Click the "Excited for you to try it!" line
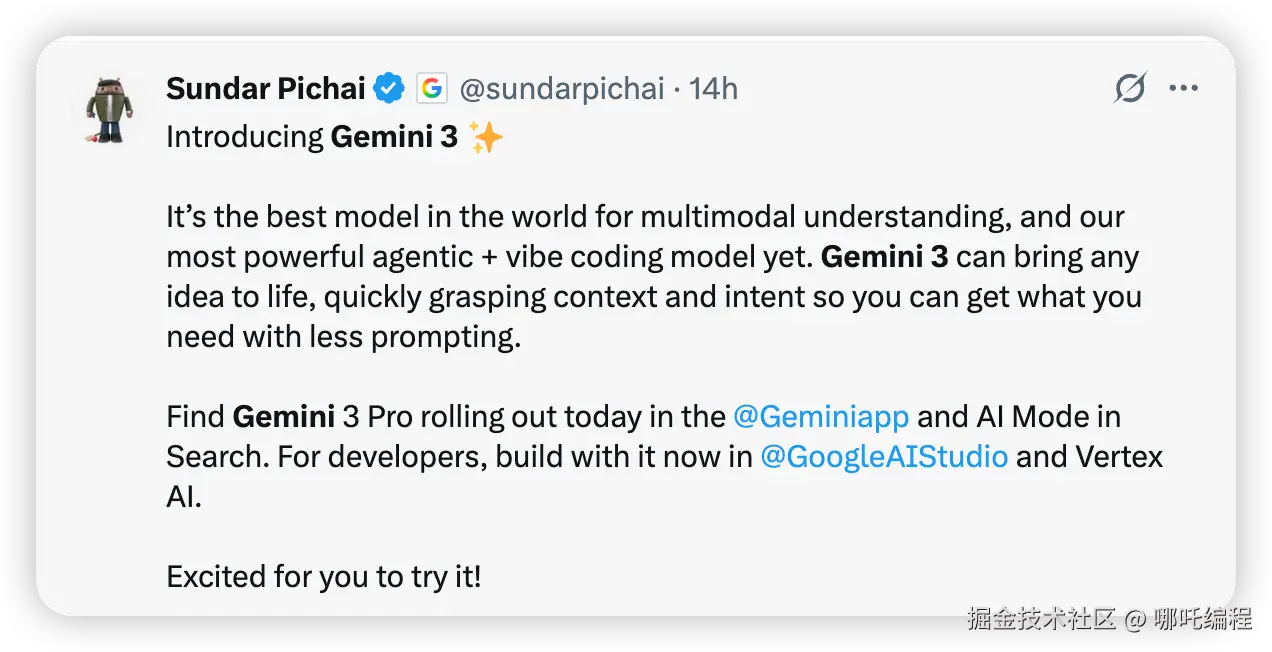The width and height of the screenshot is (1272, 652). click(323, 577)
